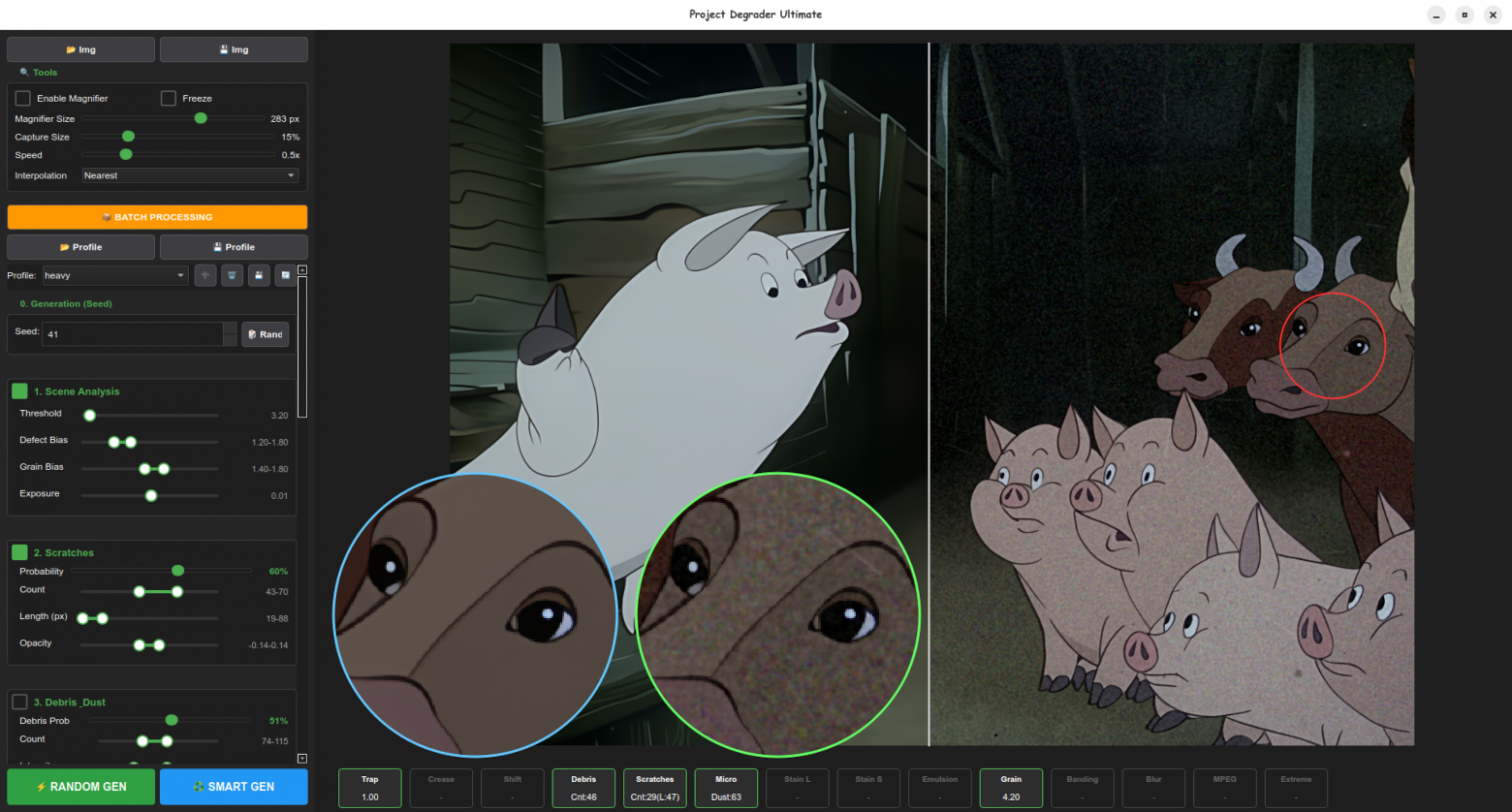Close the Project Degrader Ultimate window

(x=1493, y=15)
